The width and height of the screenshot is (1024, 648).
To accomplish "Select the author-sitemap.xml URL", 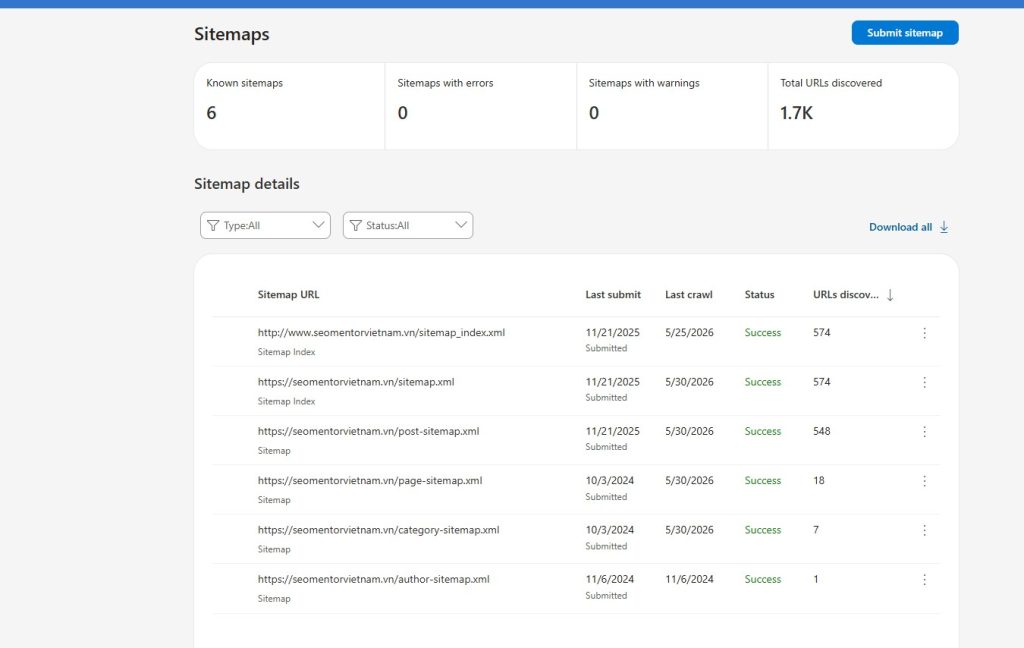I will click(374, 579).
